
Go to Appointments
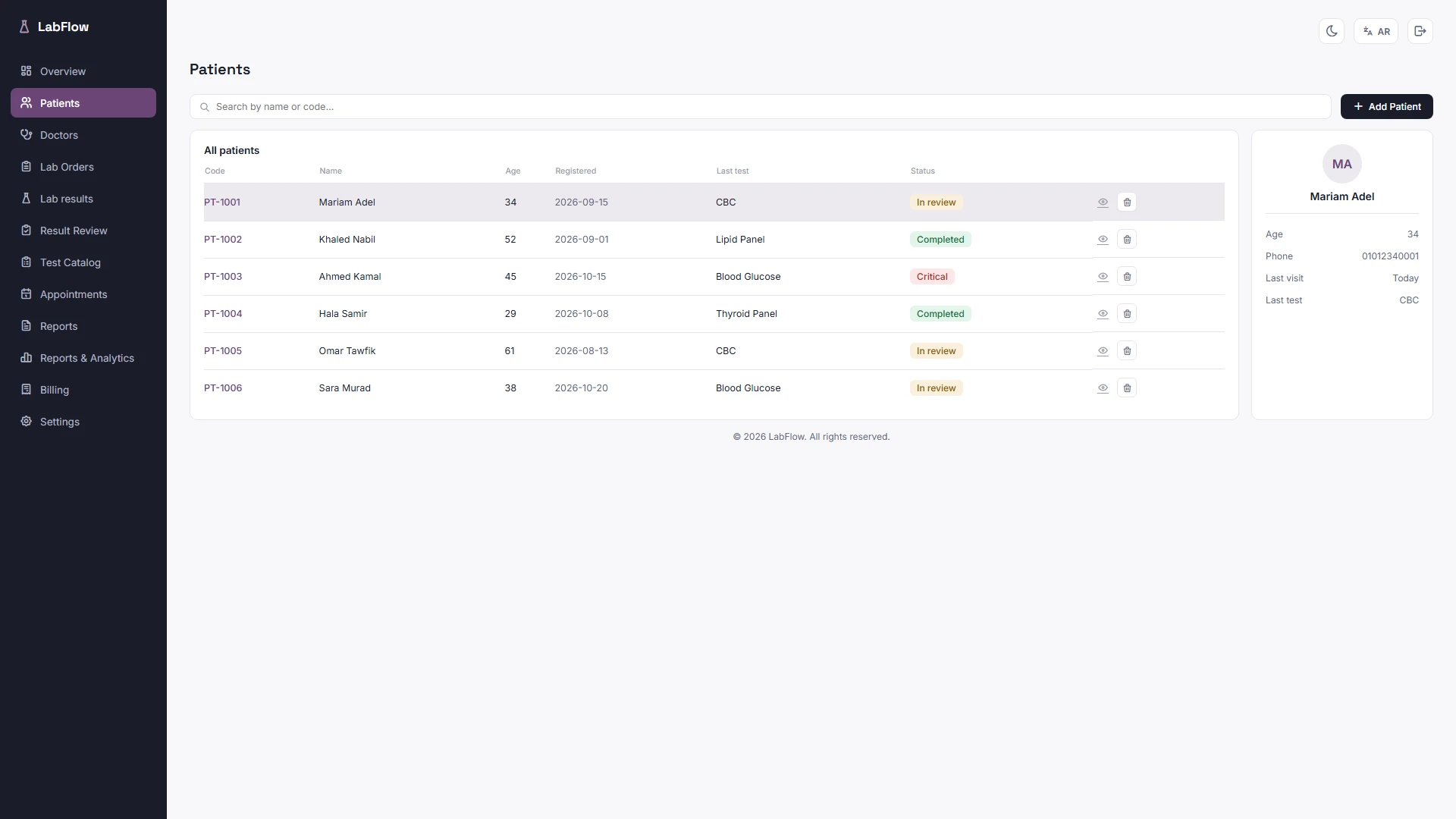[x=83, y=294]
